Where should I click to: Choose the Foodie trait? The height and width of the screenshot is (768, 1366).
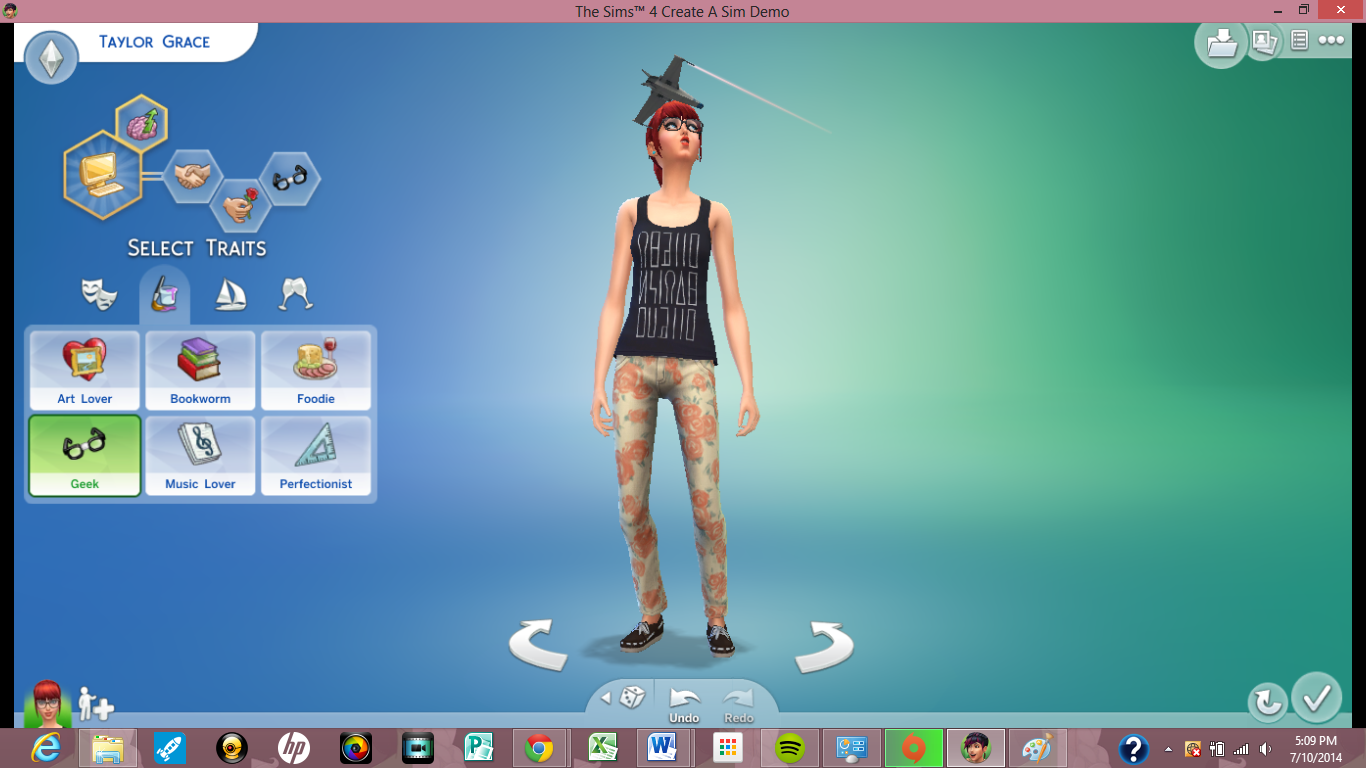tap(316, 370)
